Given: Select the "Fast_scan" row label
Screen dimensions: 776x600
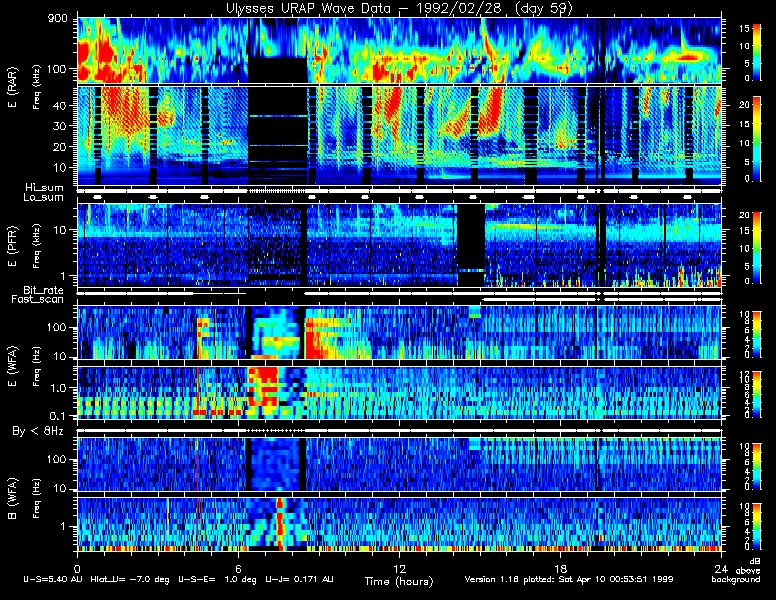Looking at the screenshot, I should point(38,300).
